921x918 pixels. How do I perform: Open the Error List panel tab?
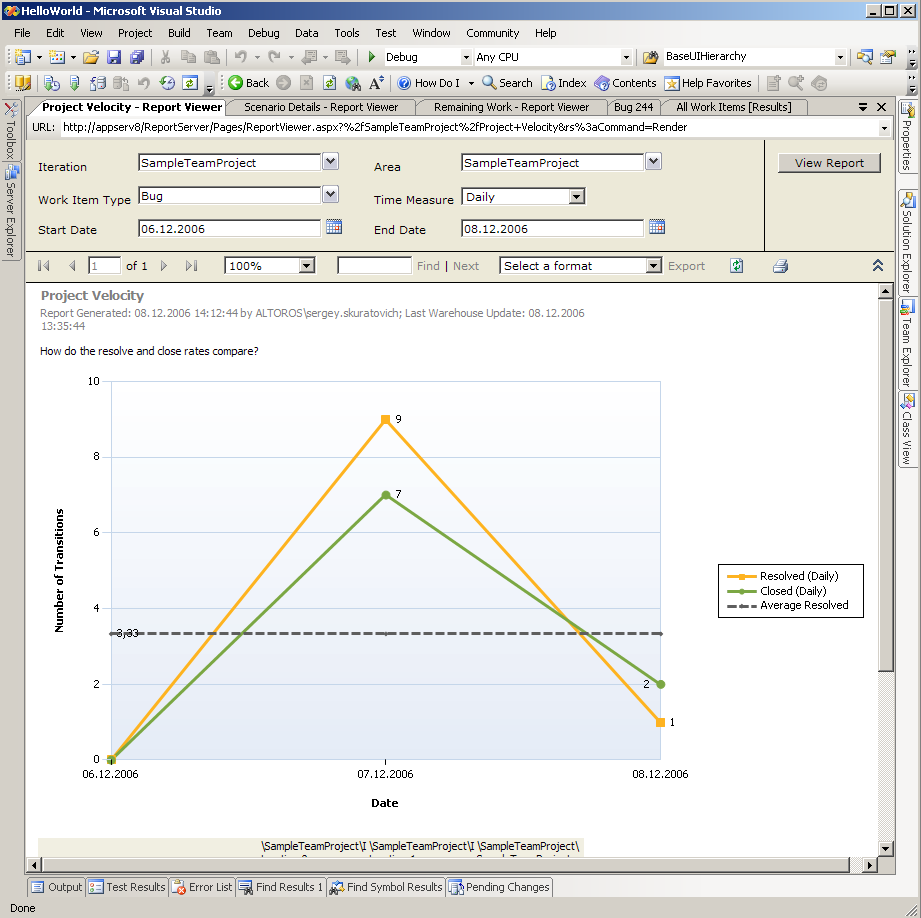tap(202, 887)
